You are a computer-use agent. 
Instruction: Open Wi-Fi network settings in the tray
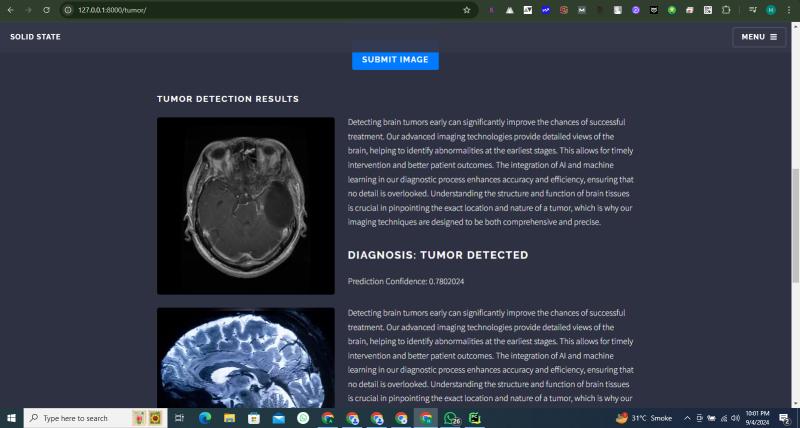pyautogui.click(x=723, y=418)
